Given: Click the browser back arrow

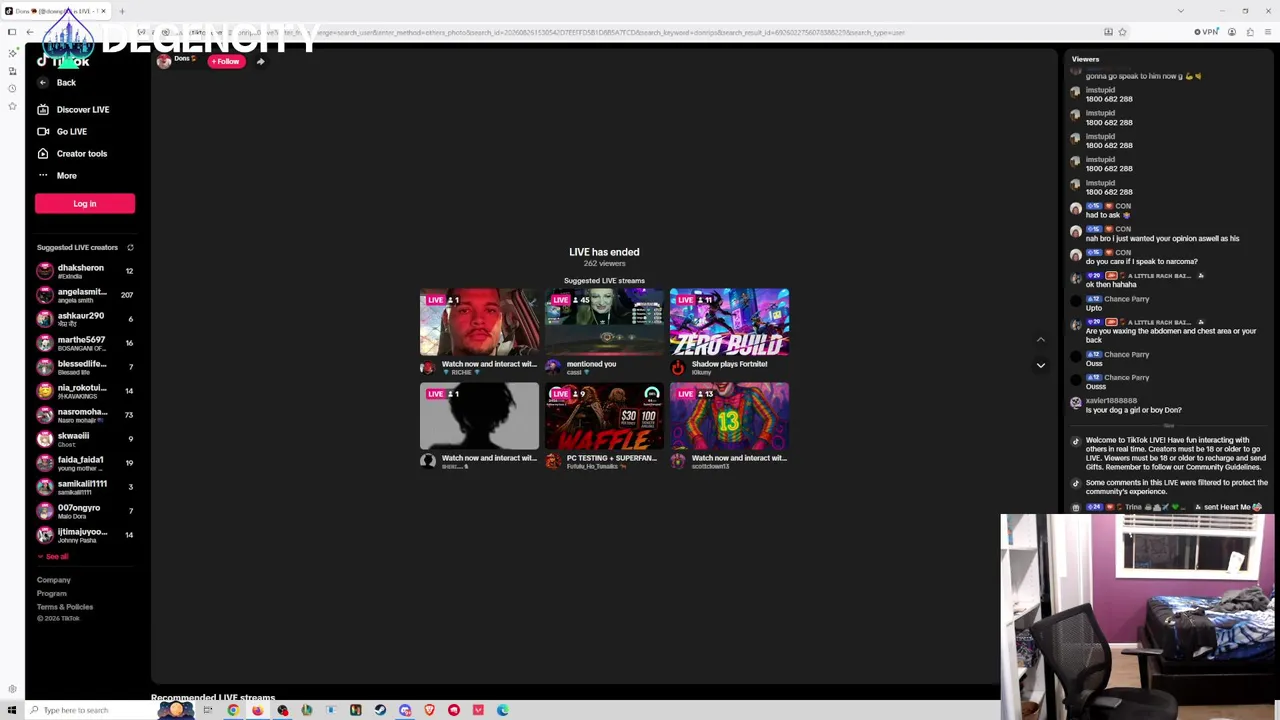Looking at the screenshot, I should tap(30, 33).
